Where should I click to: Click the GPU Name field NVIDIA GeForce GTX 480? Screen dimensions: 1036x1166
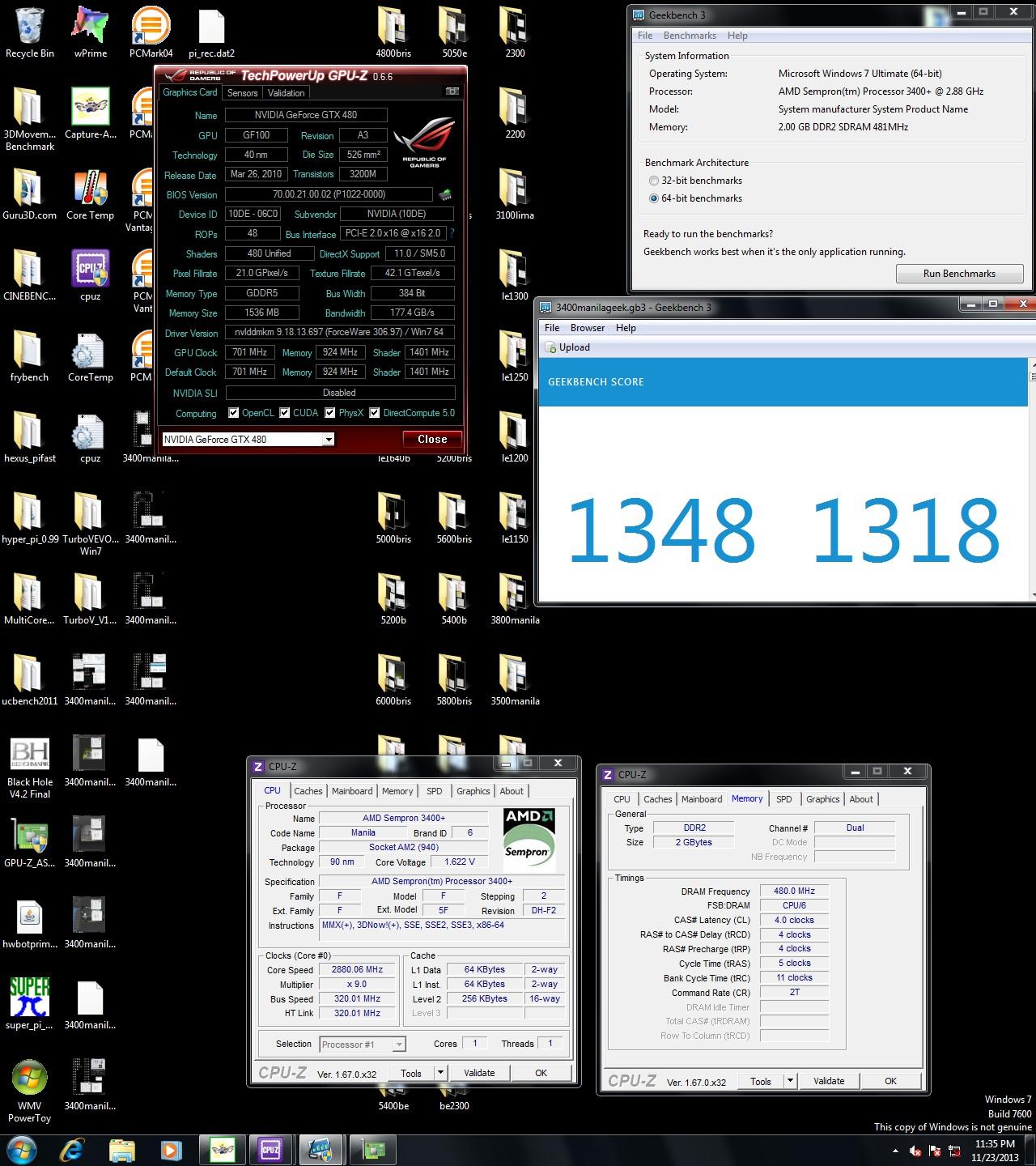point(306,115)
